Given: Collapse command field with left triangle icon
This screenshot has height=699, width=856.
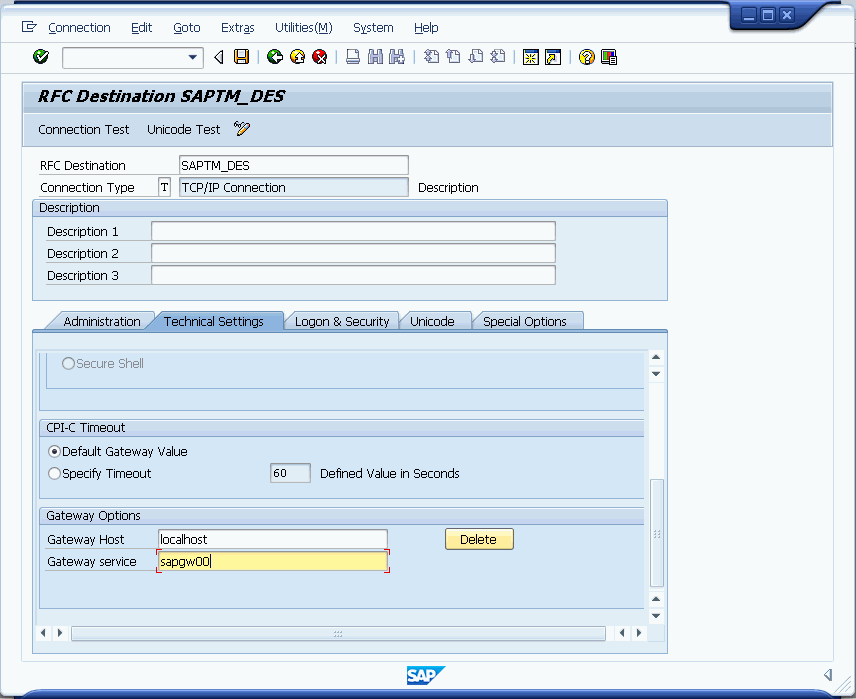Looking at the screenshot, I should click(219, 57).
